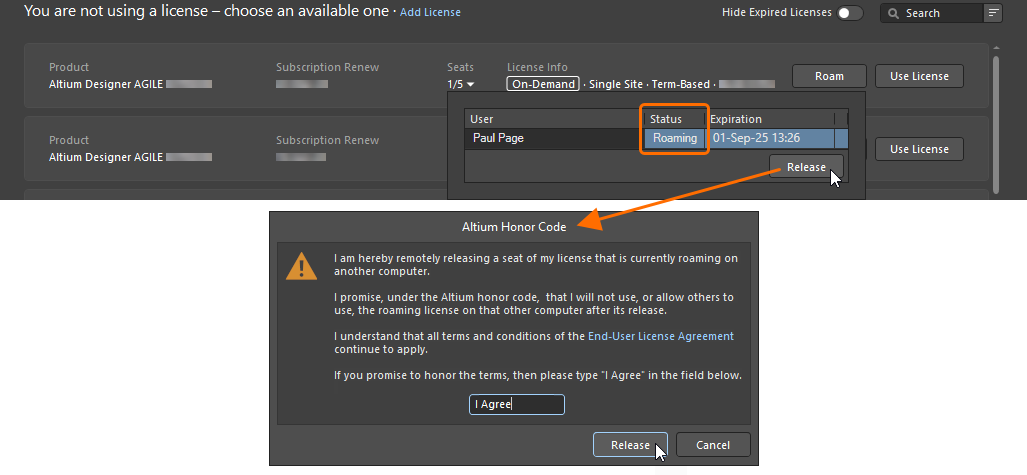Confirm Release in the Honor Code dialog
Screen dimensions: 1027x475
(630, 445)
